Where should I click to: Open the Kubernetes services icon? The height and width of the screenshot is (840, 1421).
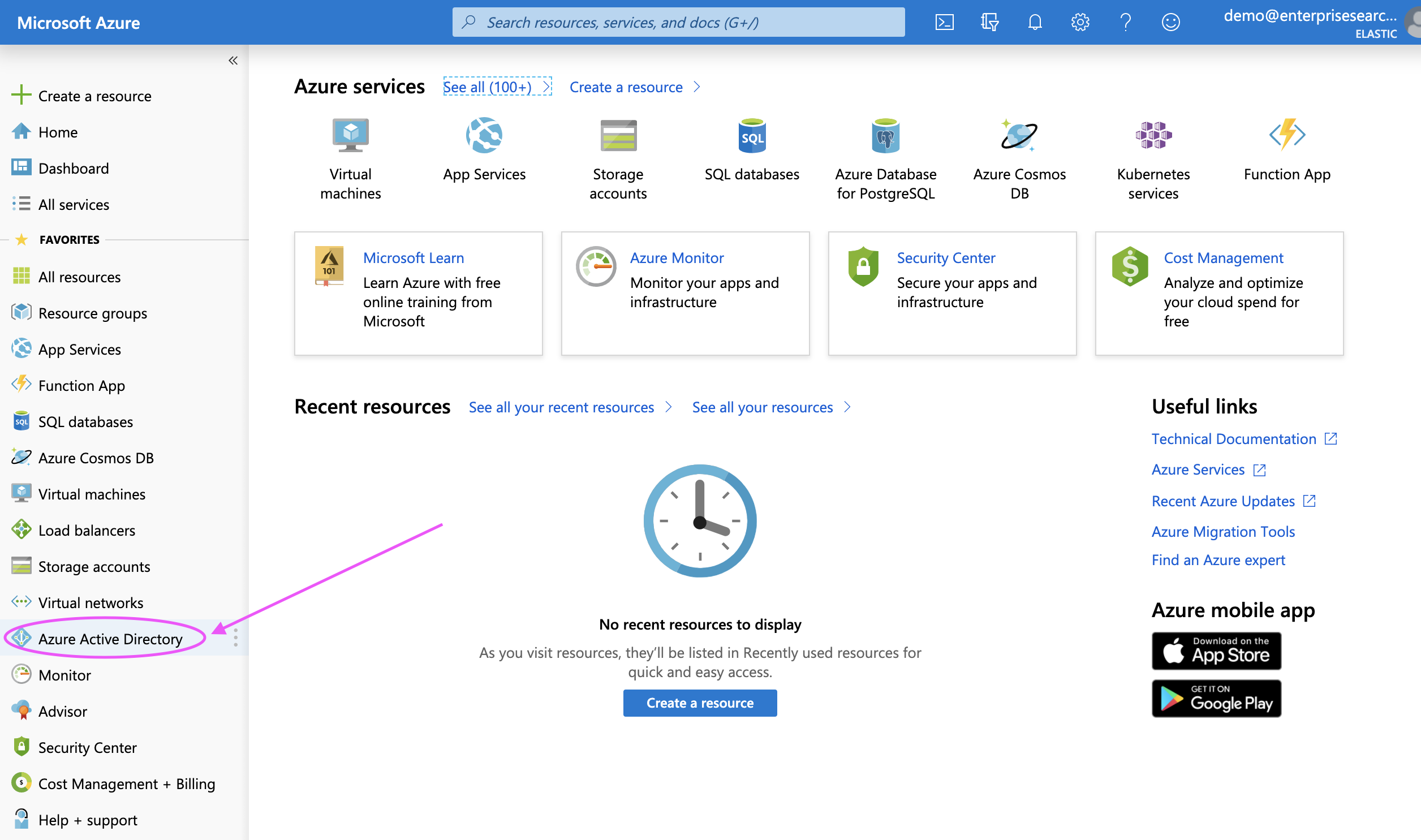tap(1153, 136)
